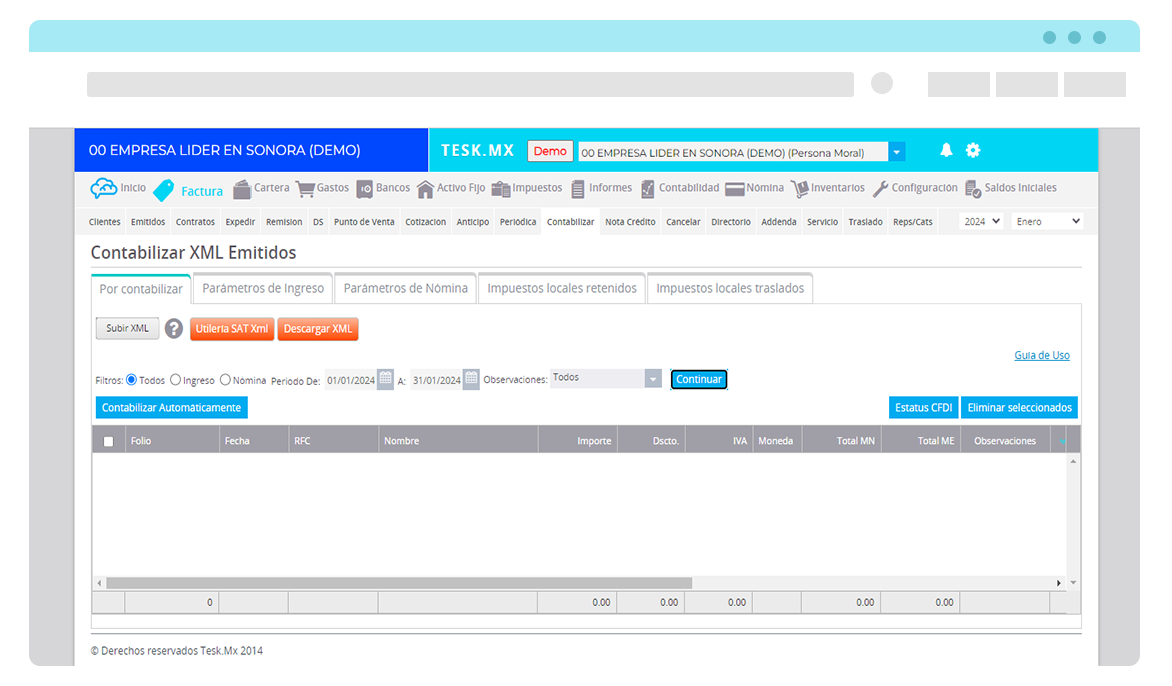Open the Guia de Uso link
This screenshot has height=686, width=1172.
[1042, 355]
